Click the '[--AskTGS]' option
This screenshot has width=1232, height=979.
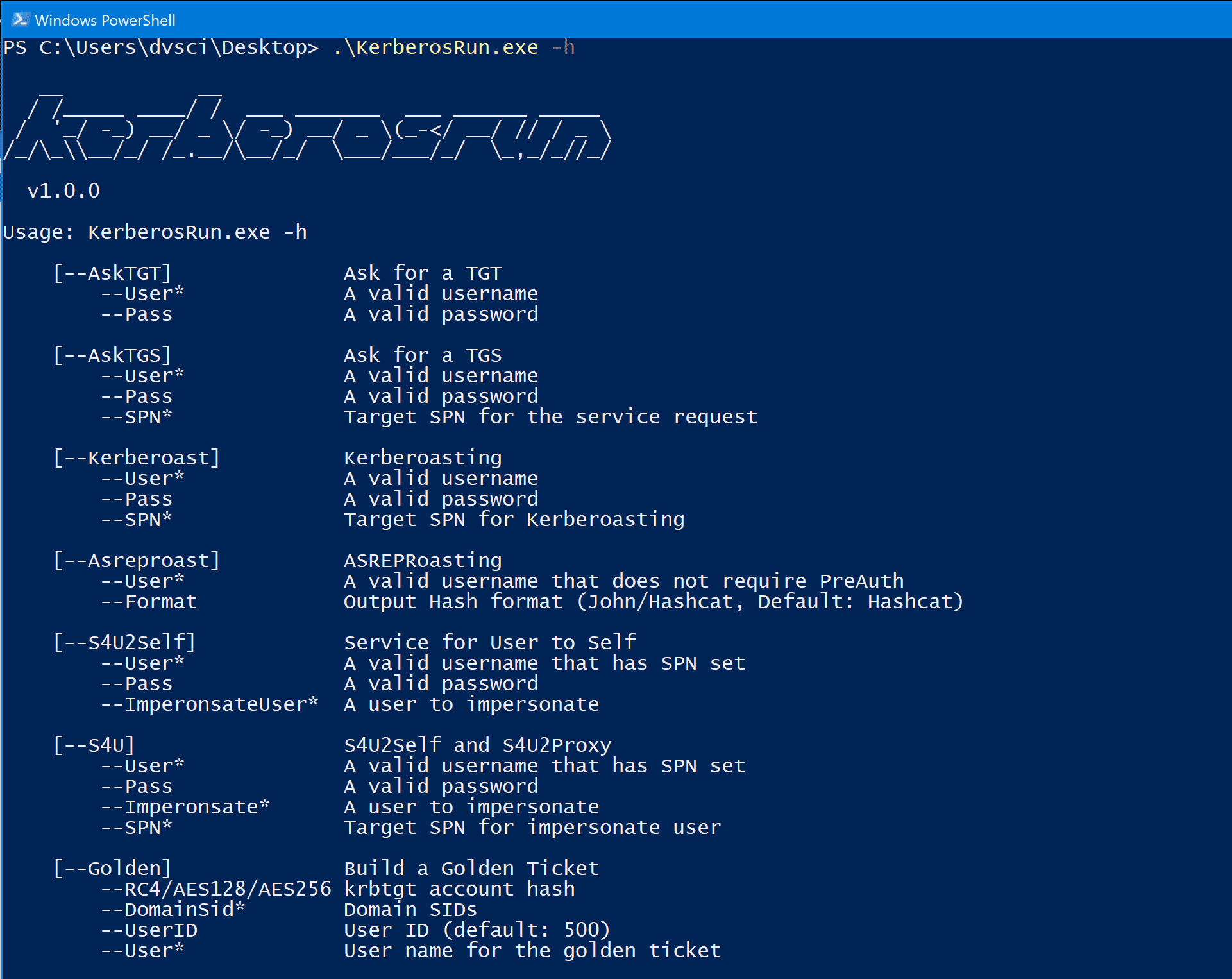pyautogui.click(x=112, y=355)
